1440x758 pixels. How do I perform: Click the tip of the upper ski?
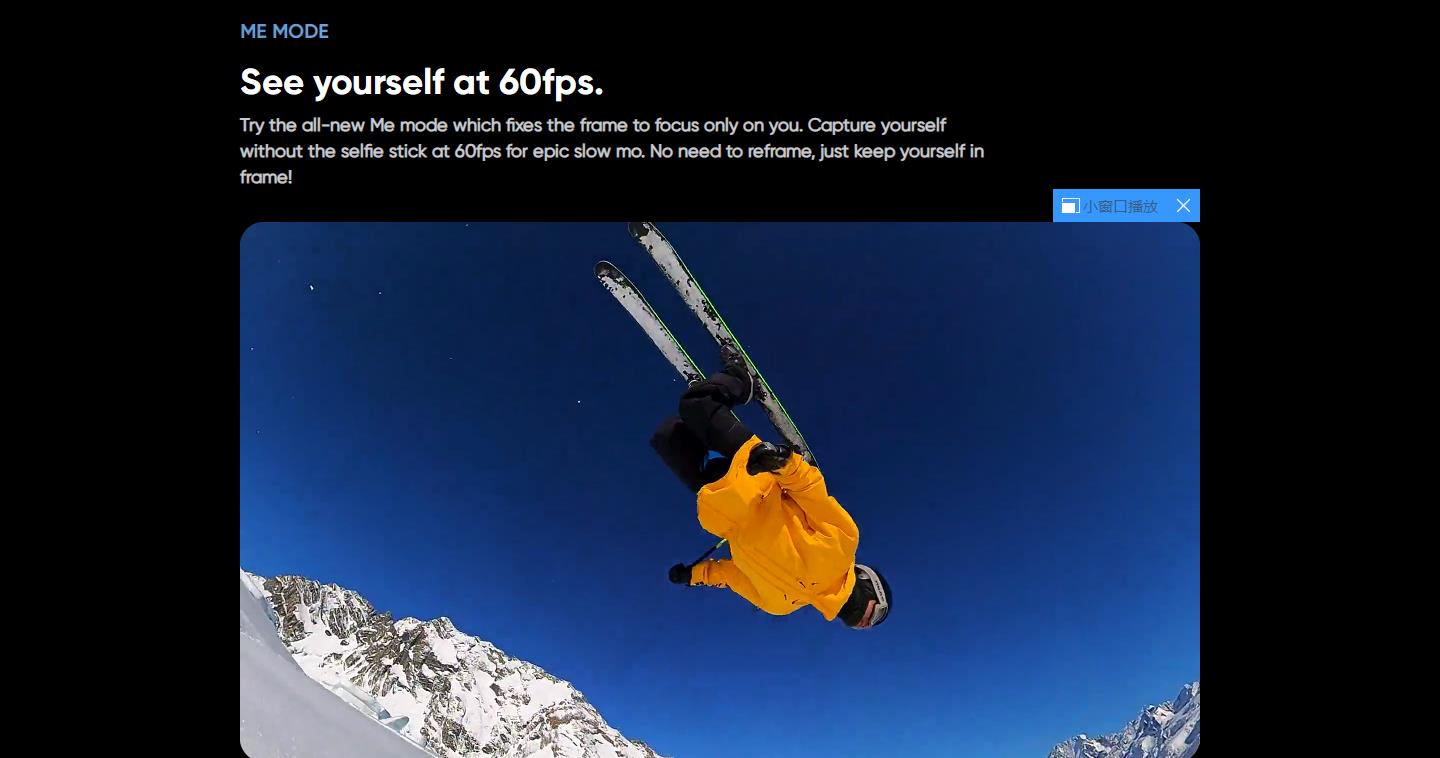(640, 231)
